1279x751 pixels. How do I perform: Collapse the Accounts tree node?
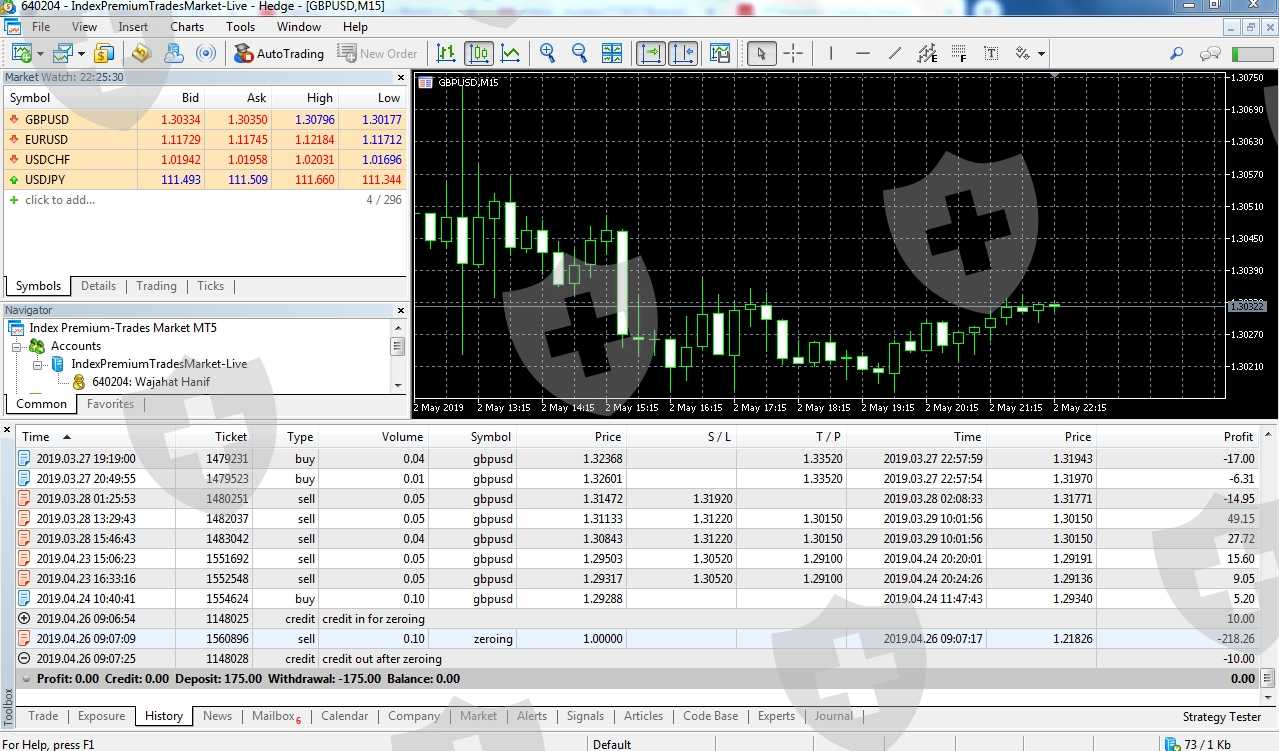point(17,346)
